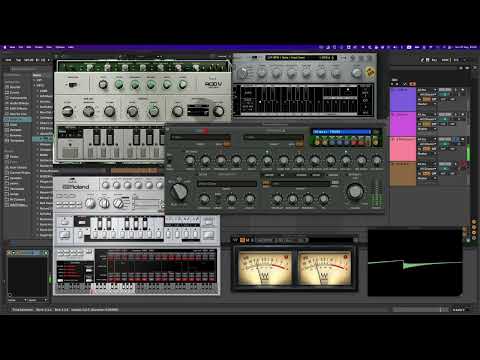Click the Tune knob in Acid V
The width and height of the screenshot is (480, 360).
tap(103, 85)
